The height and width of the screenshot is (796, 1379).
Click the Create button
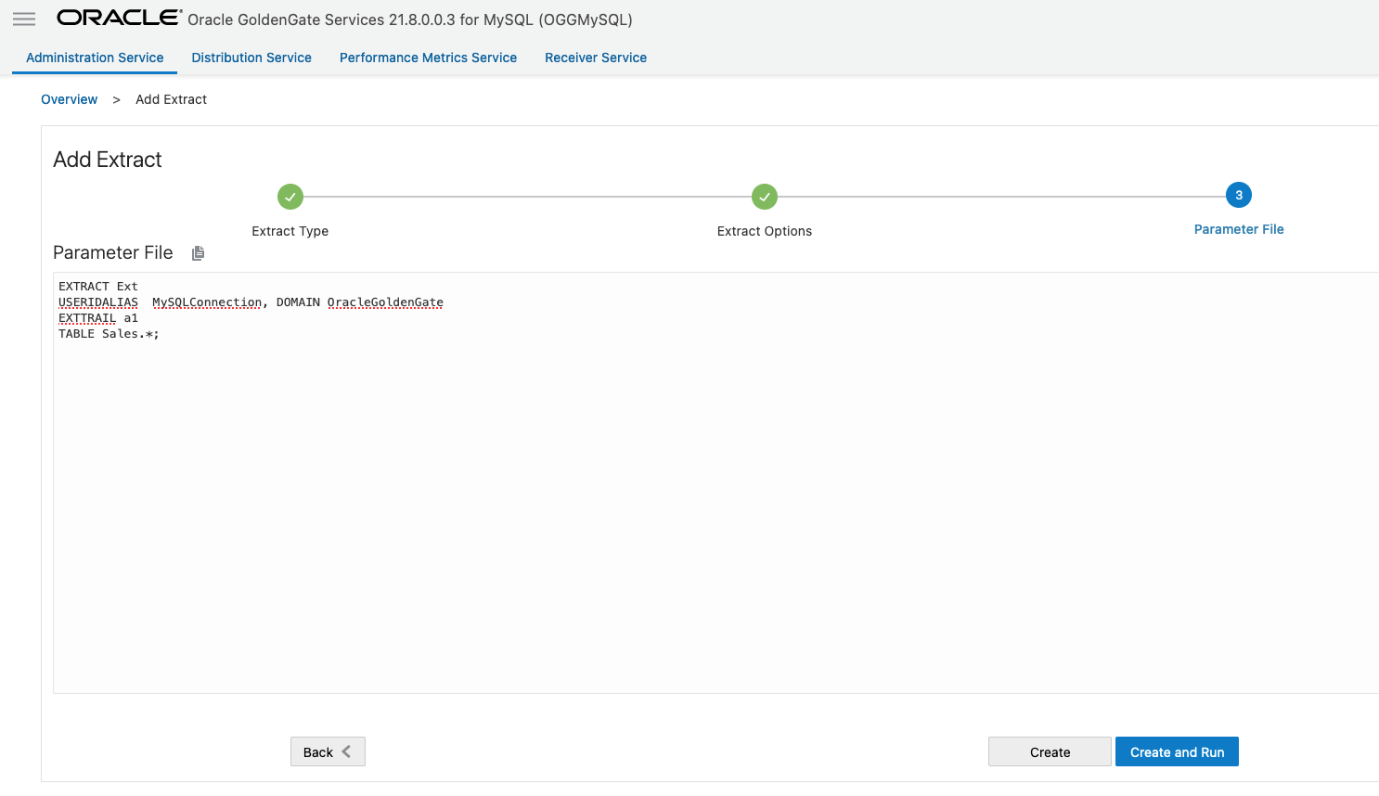point(1049,751)
